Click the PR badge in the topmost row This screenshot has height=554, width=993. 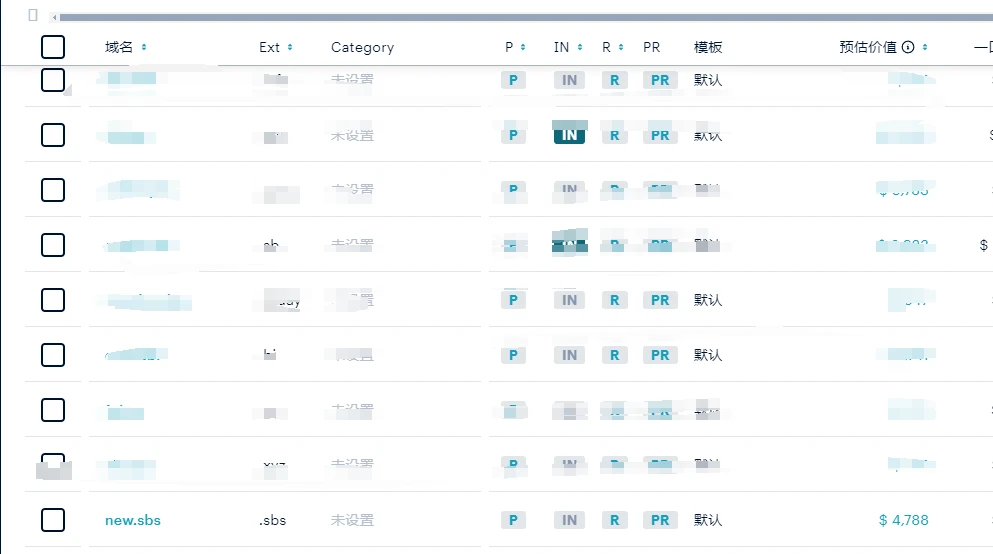pyautogui.click(x=660, y=80)
